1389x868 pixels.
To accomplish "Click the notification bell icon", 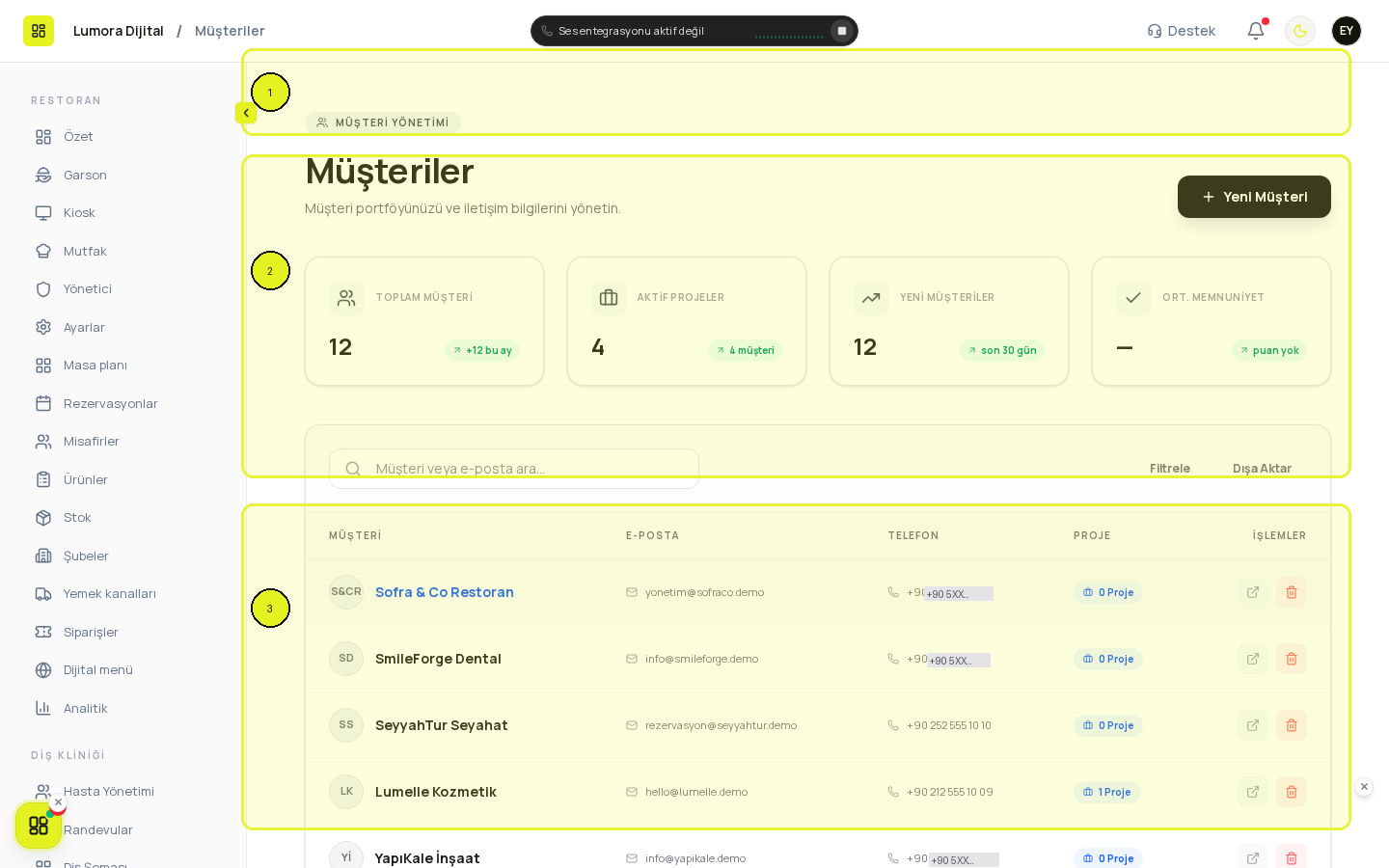I will pyautogui.click(x=1256, y=31).
